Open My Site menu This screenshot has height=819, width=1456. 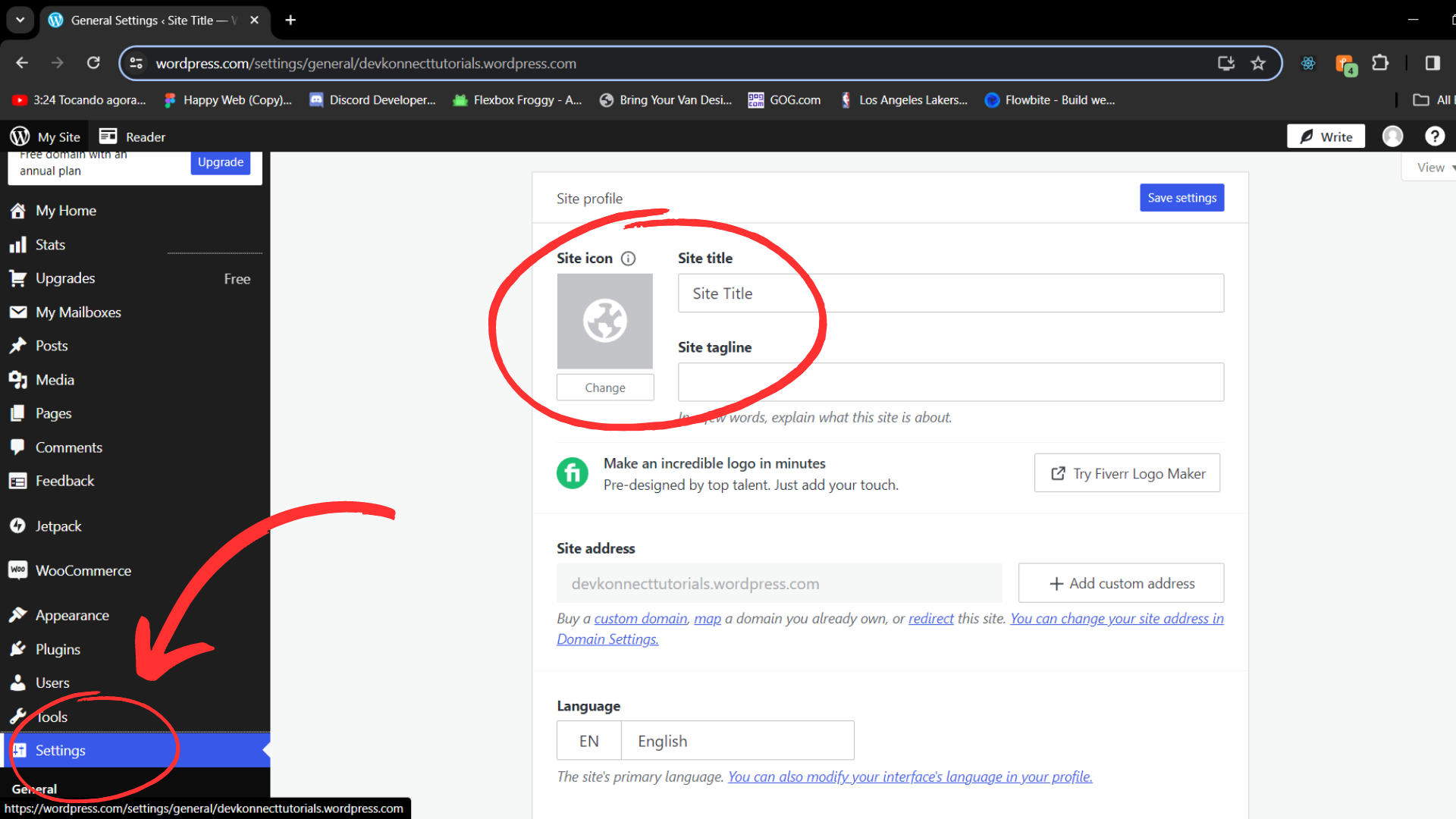point(45,136)
